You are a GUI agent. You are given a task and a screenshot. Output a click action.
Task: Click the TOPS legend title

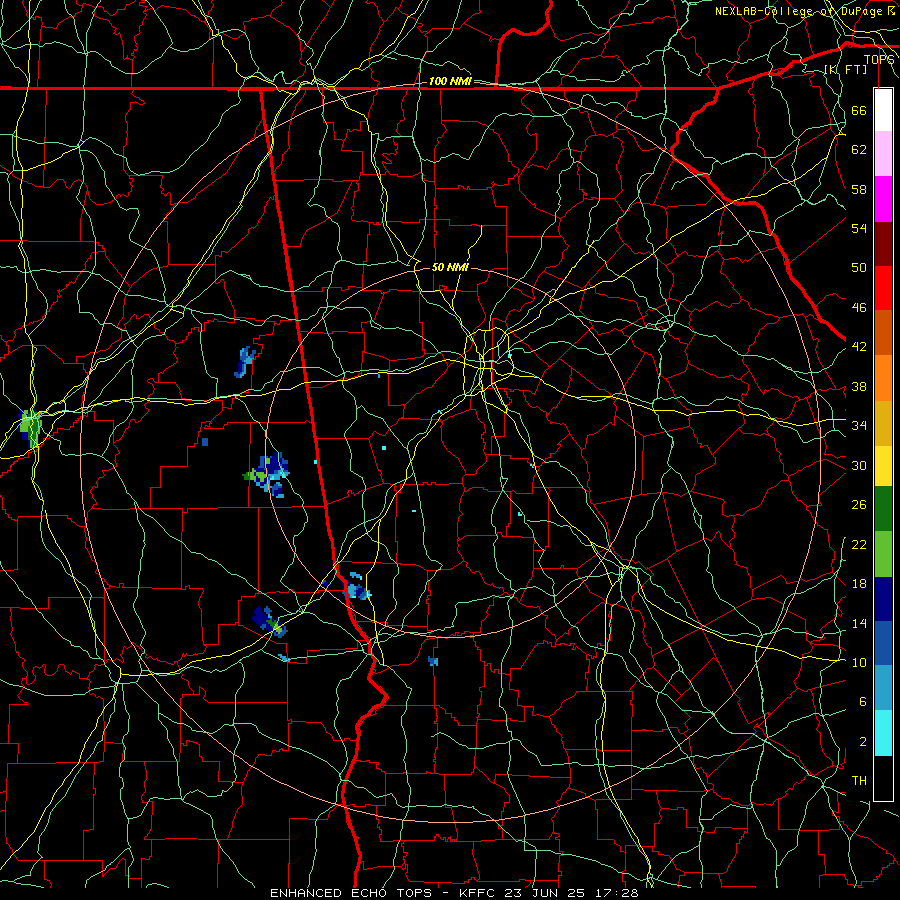879,59
